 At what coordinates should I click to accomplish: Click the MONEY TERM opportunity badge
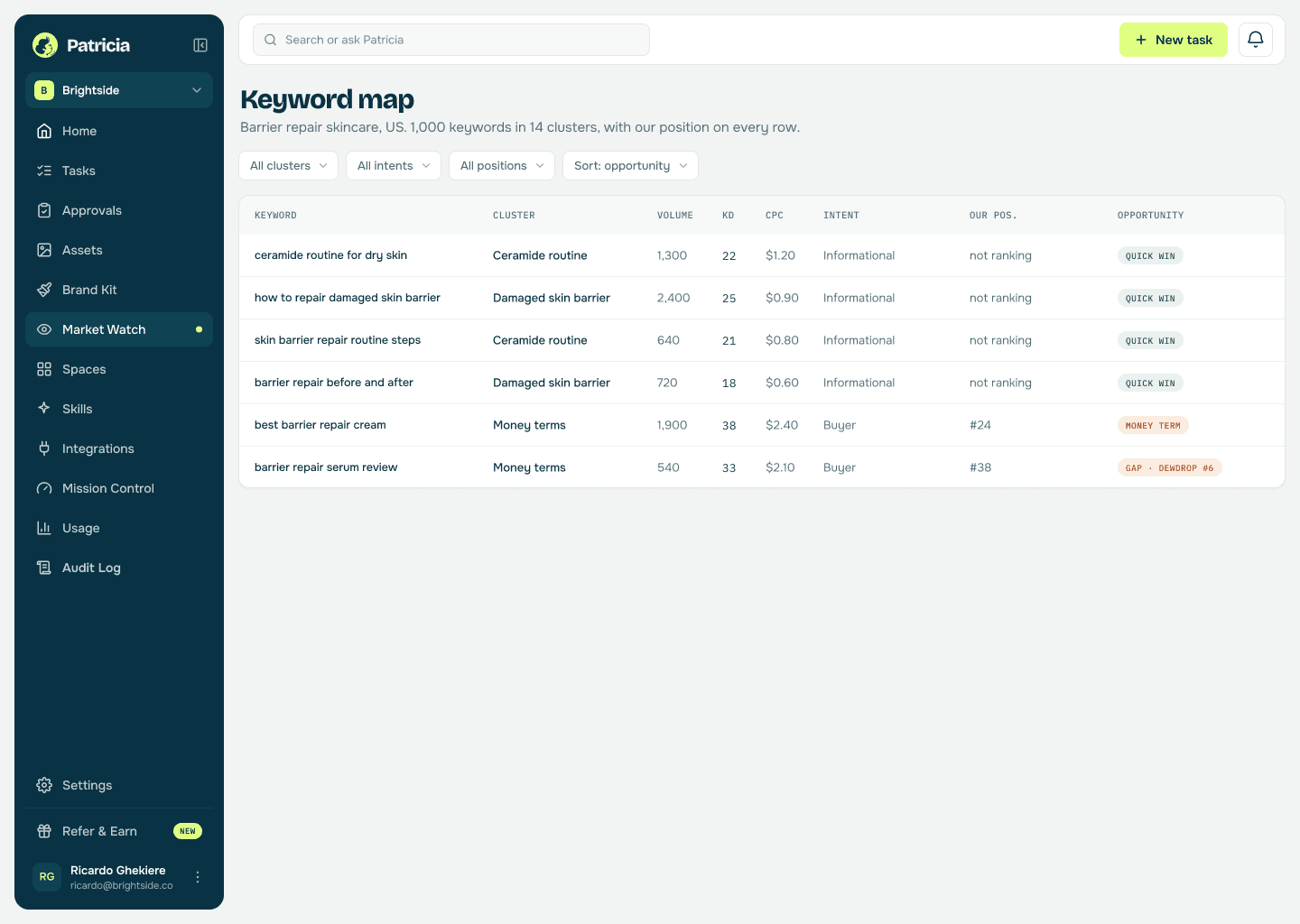(x=1153, y=425)
